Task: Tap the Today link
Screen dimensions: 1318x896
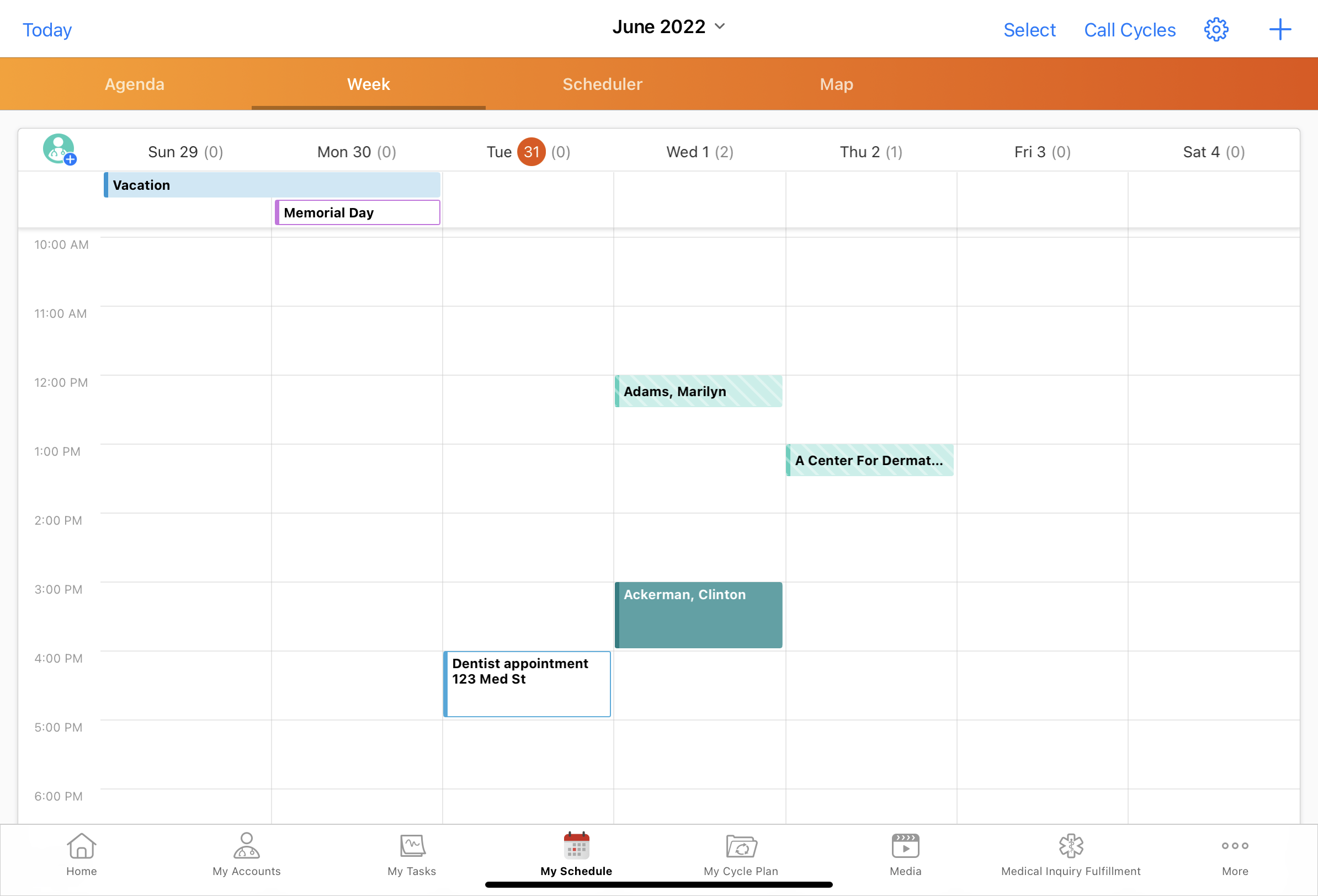Action: pyautogui.click(x=47, y=29)
